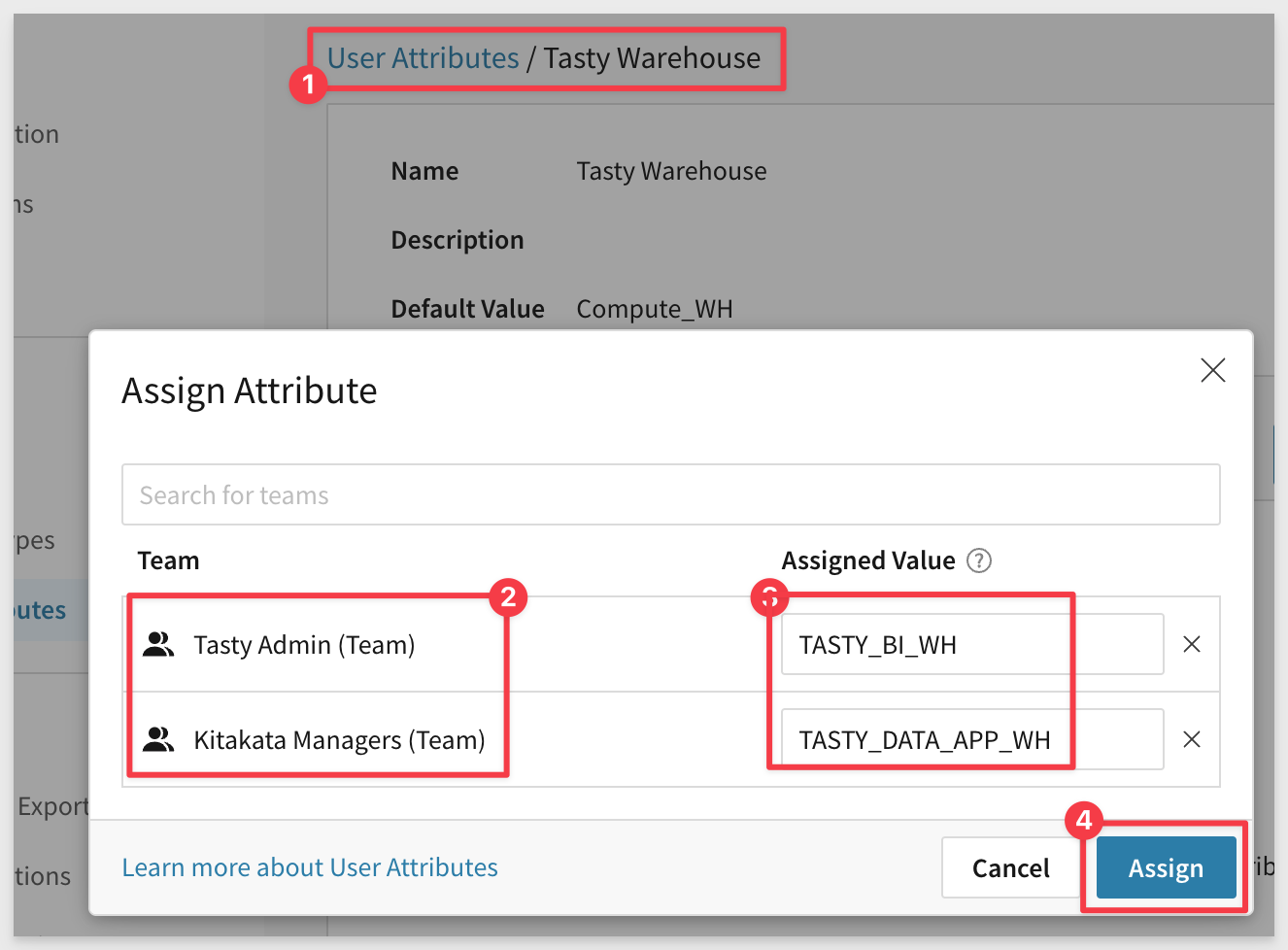Select the Kitakata Managers (Team) label
This screenshot has width=1288, height=950.
(x=339, y=740)
